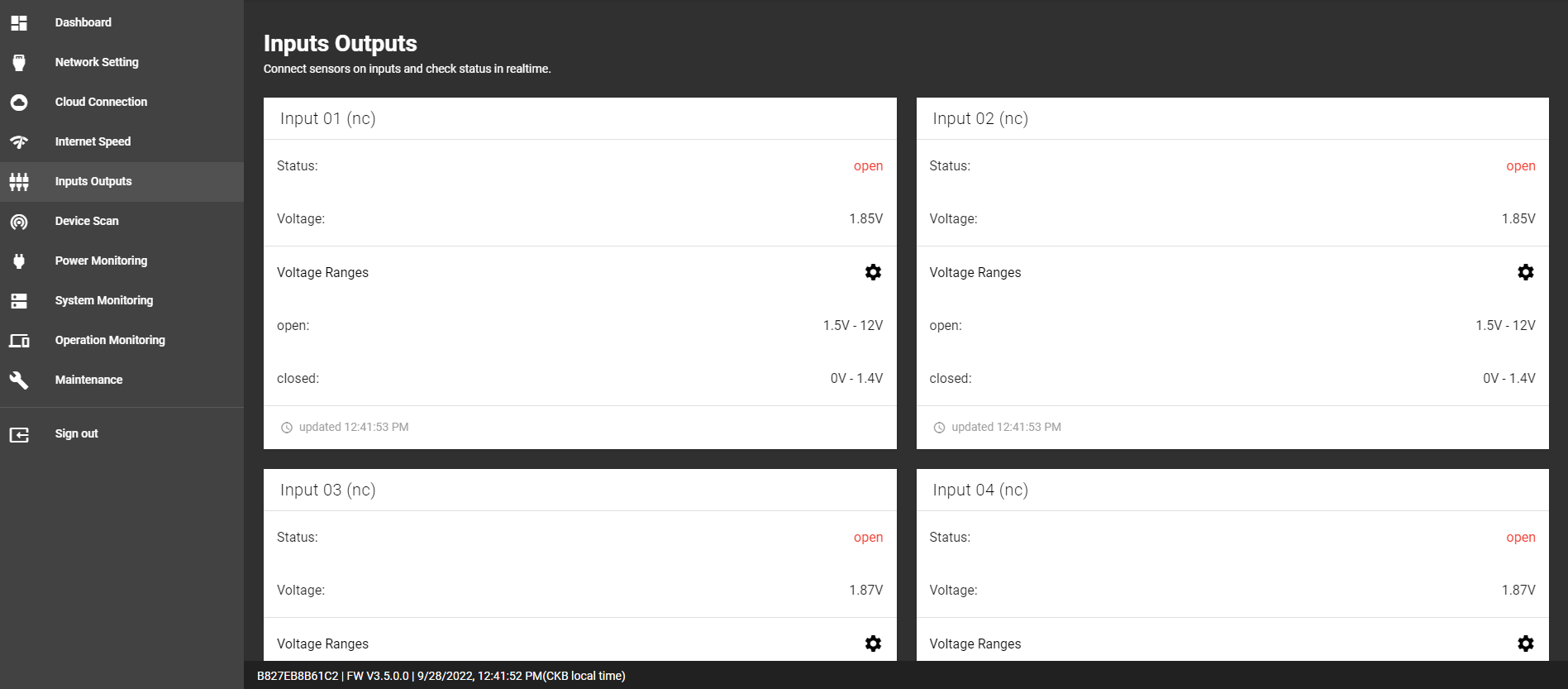Click the Inputs Outputs page heading
This screenshot has height=689, width=1568.
340,44
